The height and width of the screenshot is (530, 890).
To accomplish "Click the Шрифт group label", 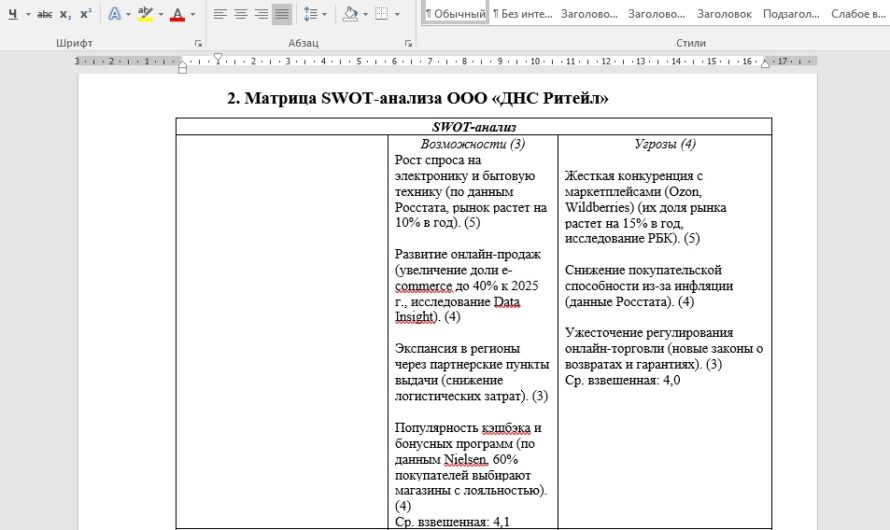I will [74, 43].
